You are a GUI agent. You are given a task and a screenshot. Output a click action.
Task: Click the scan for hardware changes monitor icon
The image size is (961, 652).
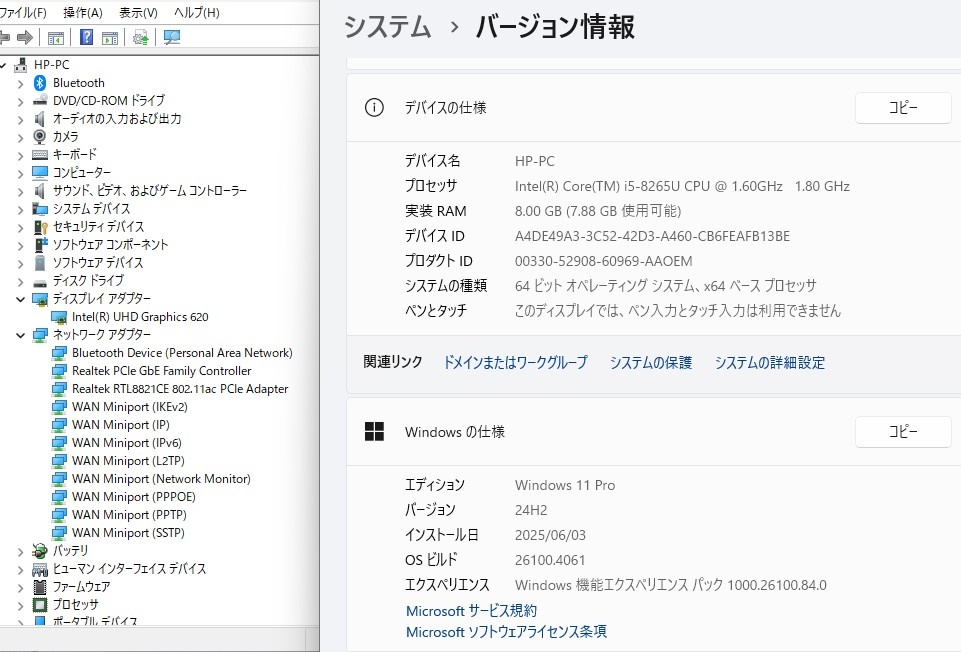pyautogui.click(x=172, y=37)
